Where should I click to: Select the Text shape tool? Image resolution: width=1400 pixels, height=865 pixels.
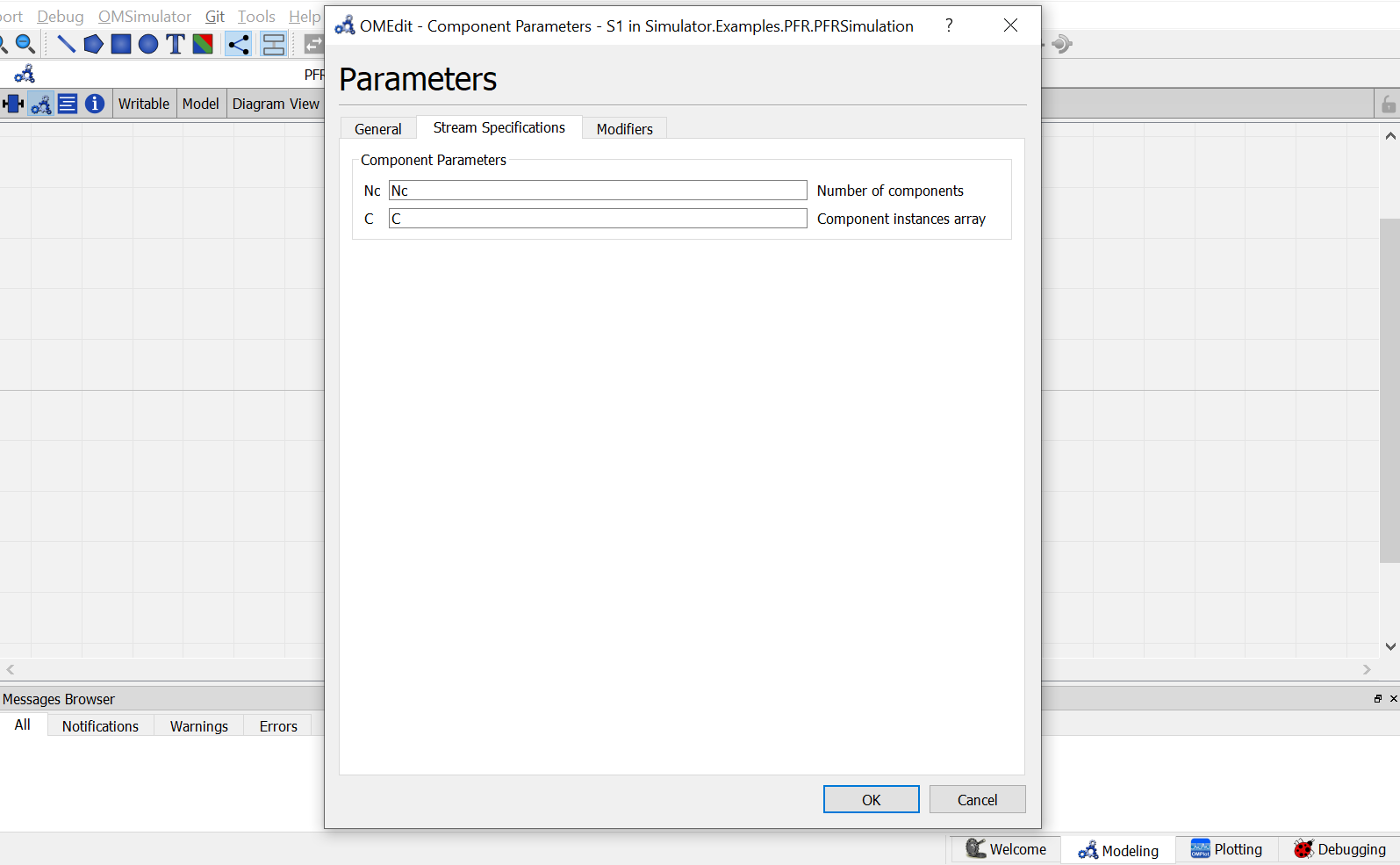[176, 44]
